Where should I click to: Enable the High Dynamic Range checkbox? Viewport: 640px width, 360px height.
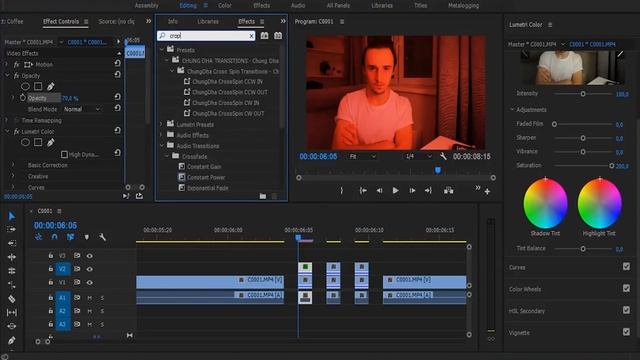(64, 154)
